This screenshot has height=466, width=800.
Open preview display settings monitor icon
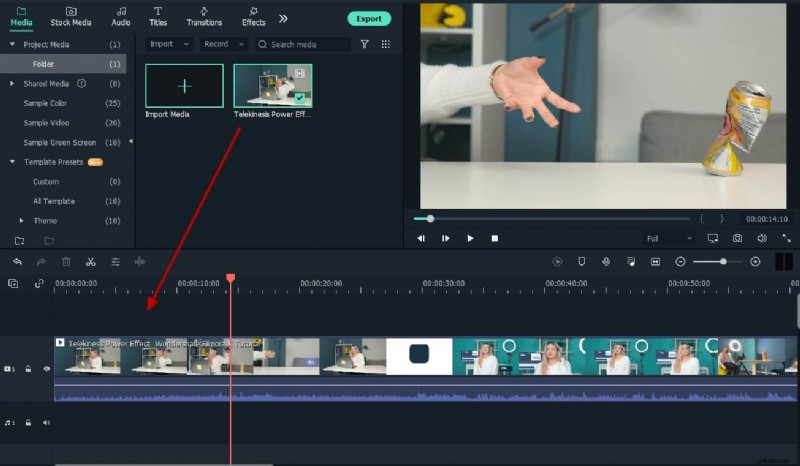tap(713, 238)
